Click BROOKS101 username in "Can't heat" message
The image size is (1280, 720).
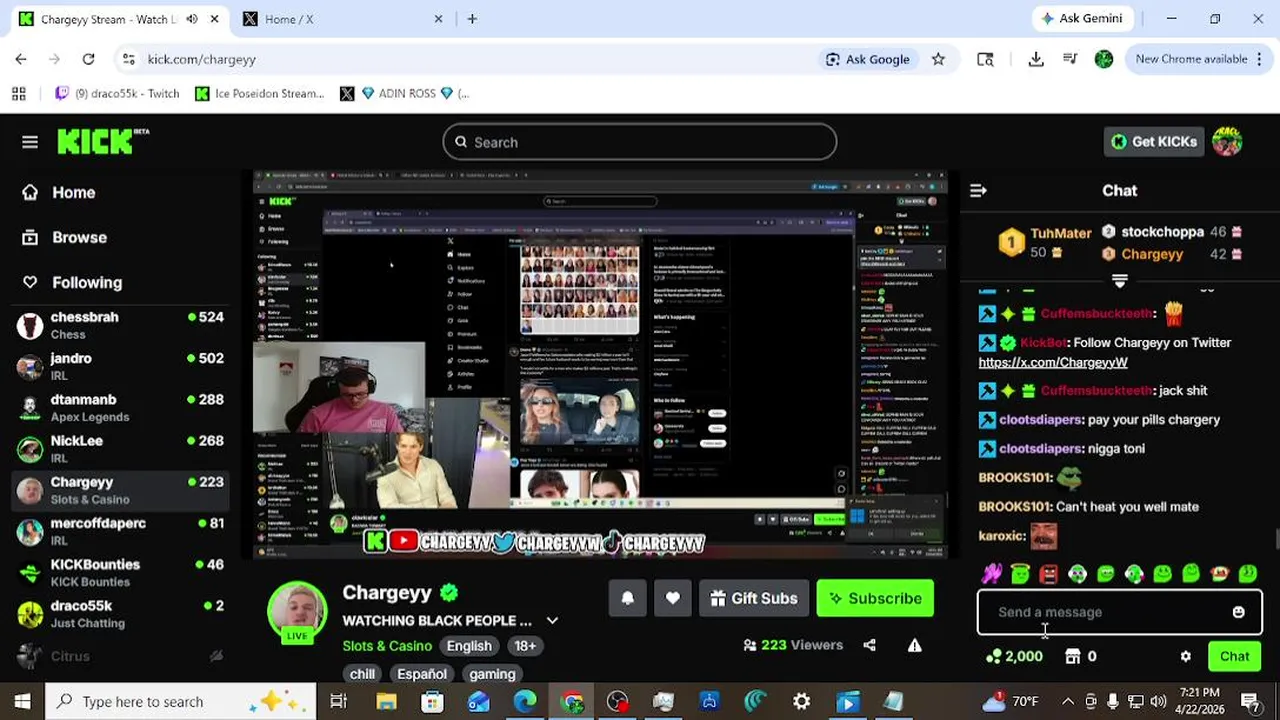coord(1015,507)
